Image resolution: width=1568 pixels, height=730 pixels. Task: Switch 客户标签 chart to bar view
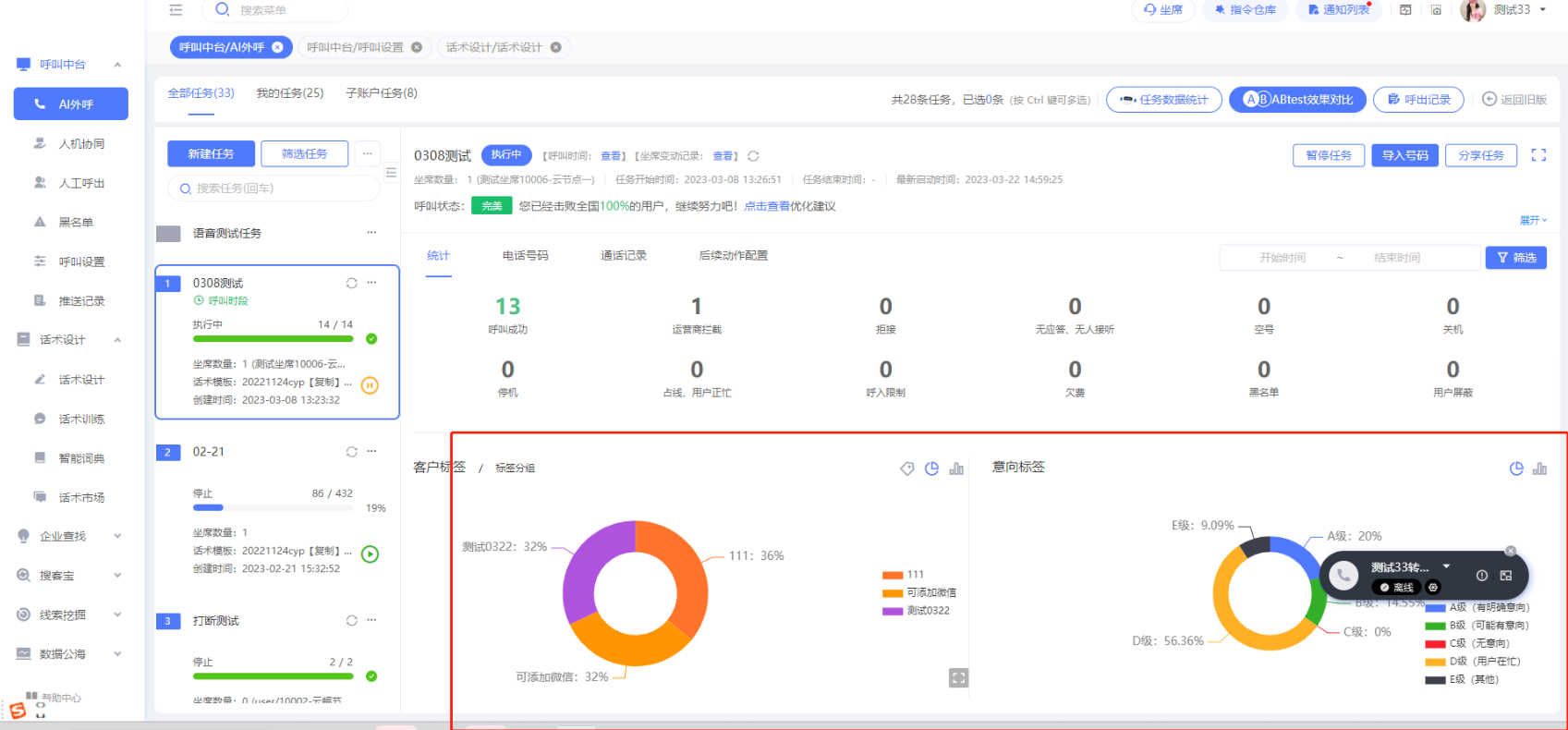click(956, 469)
